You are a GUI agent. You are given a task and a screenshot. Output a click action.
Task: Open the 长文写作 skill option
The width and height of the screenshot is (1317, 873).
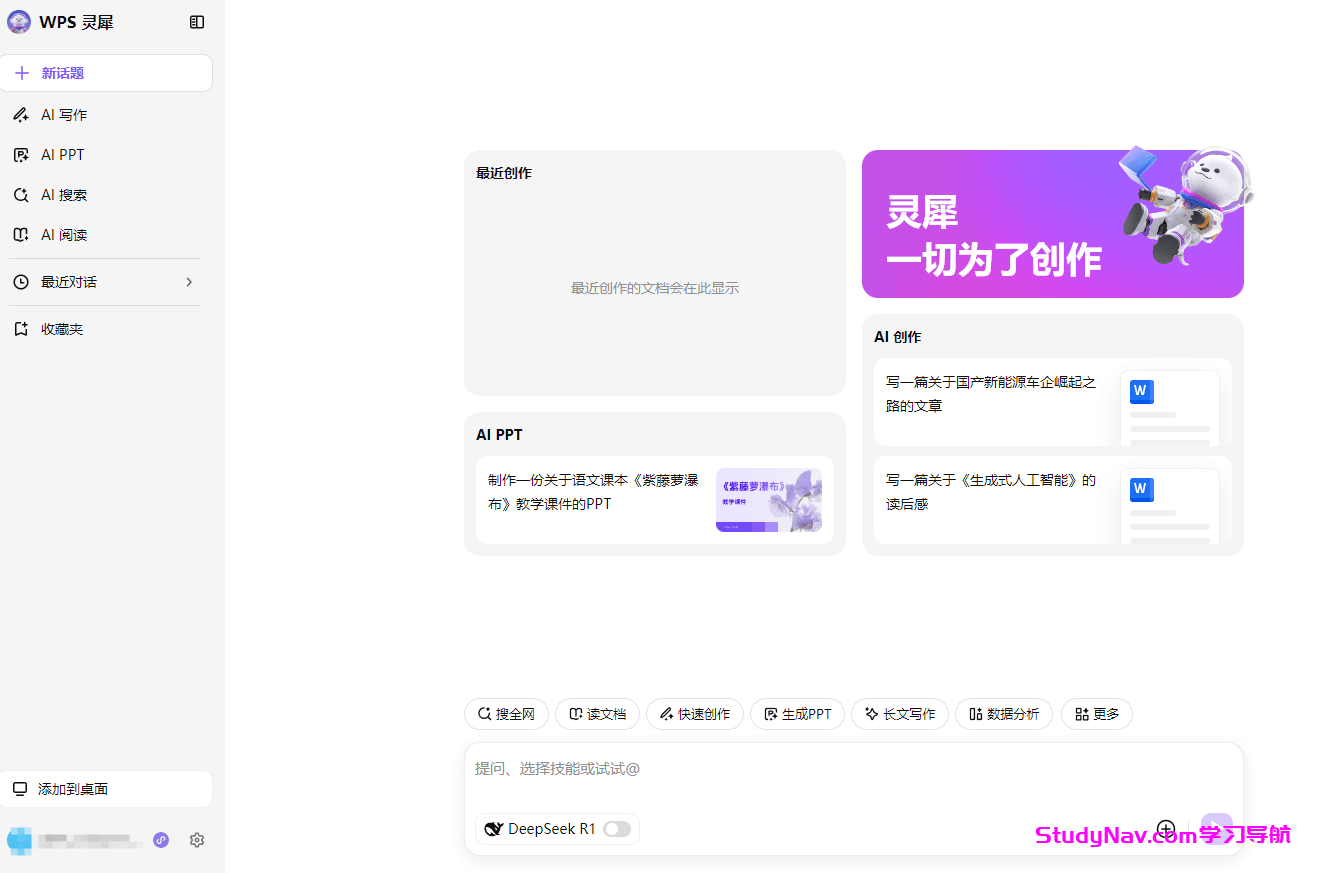[899, 713]
